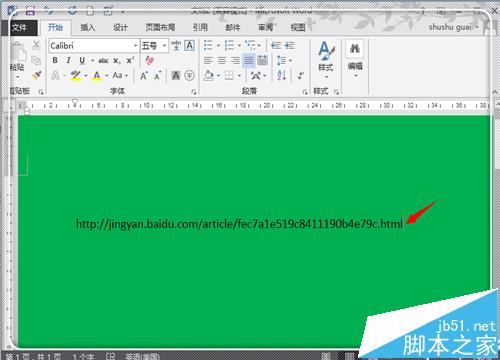This screenshot has width=500, height=360.
Task: Toggle the highlighted justify alignment button
Action: tap(249, 61)
